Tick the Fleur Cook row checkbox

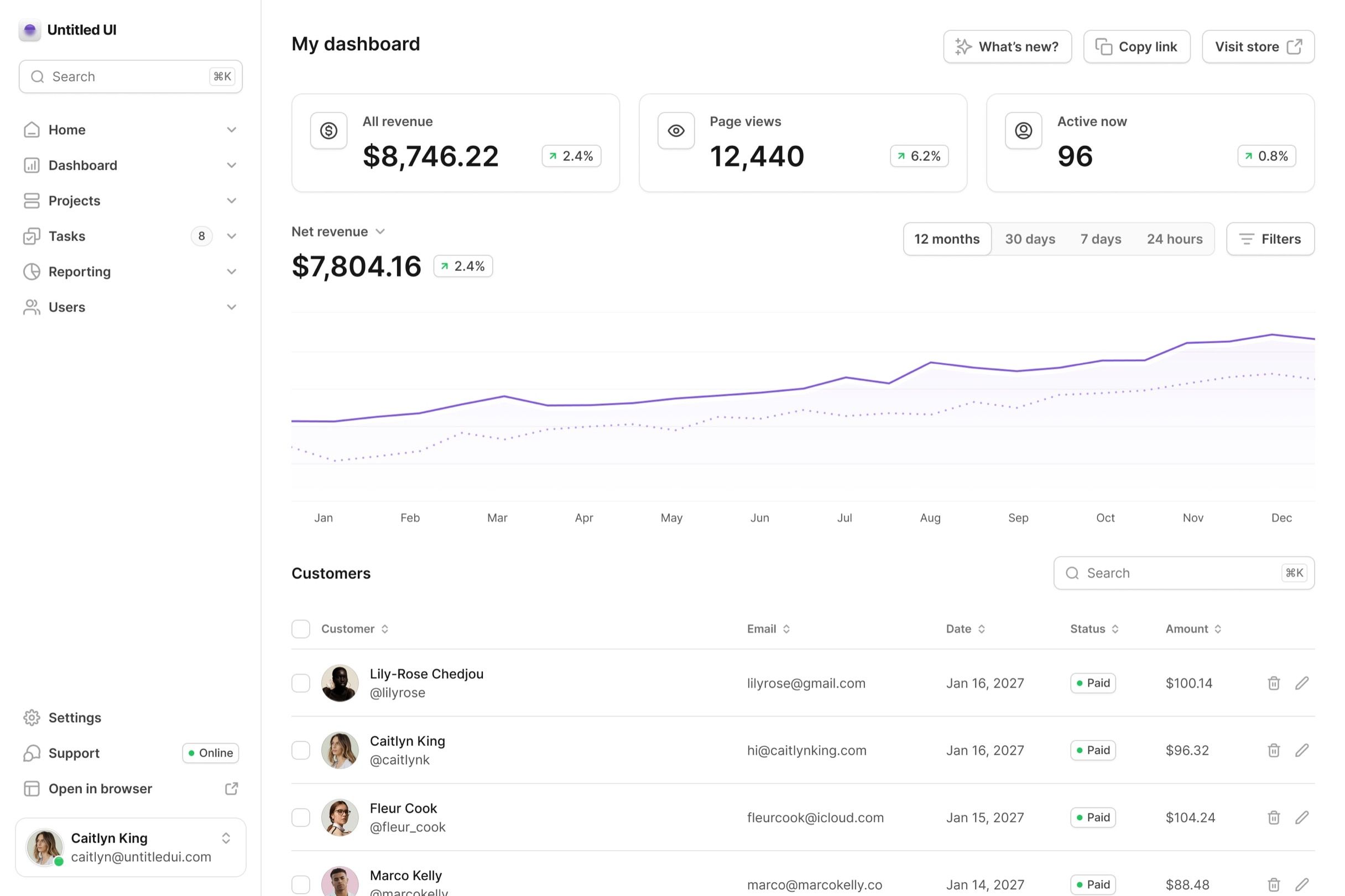coord(300,817)
